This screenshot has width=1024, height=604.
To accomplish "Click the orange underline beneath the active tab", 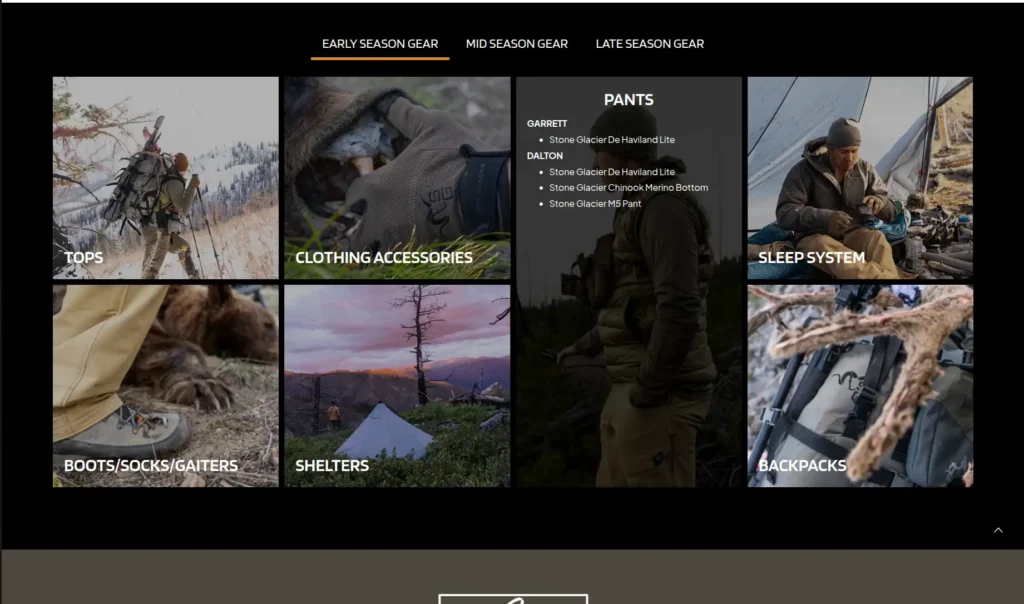I will point(380,59).
